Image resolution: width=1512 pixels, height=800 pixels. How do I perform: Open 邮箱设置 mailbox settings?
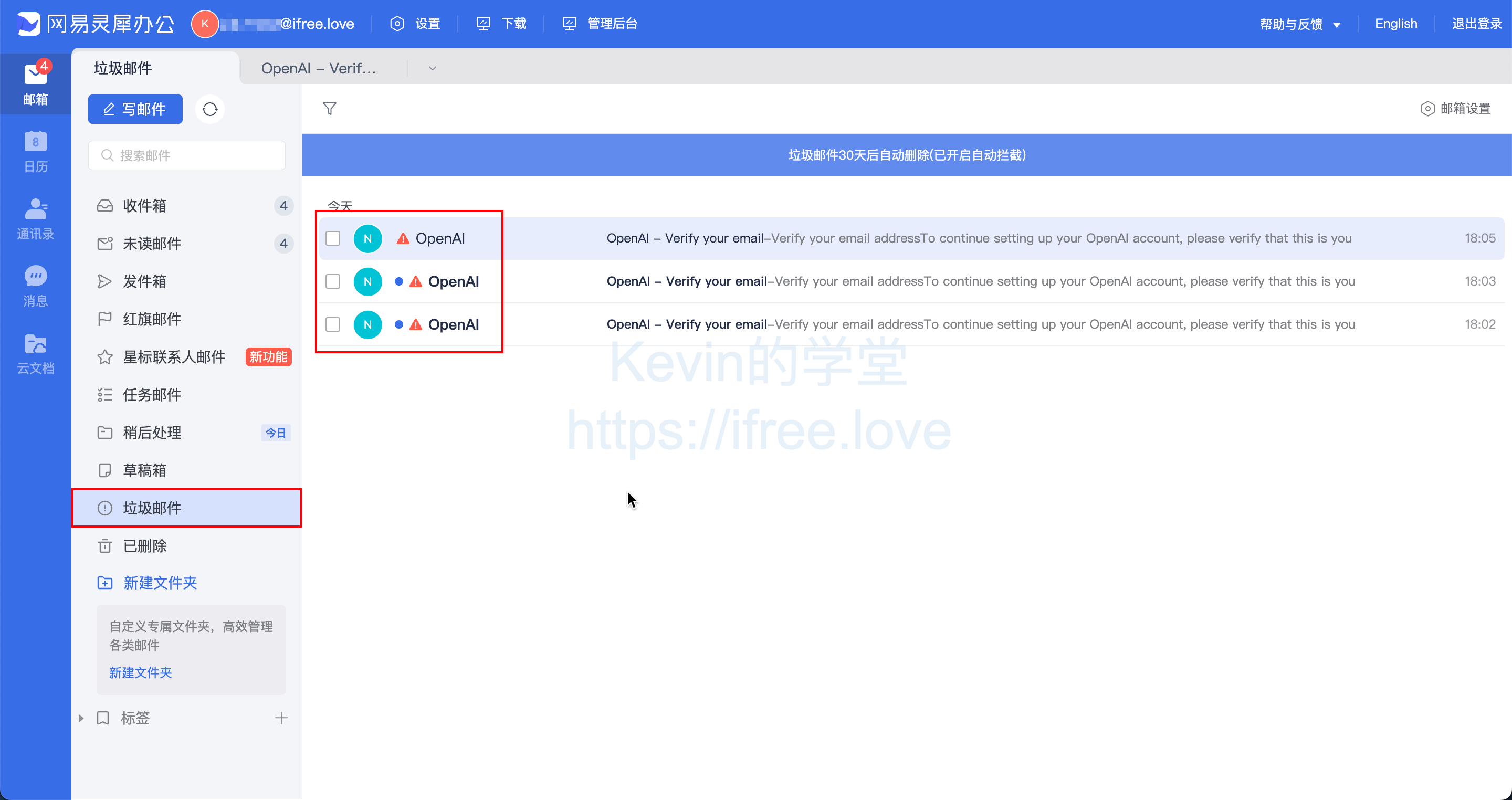(1456, 109)
